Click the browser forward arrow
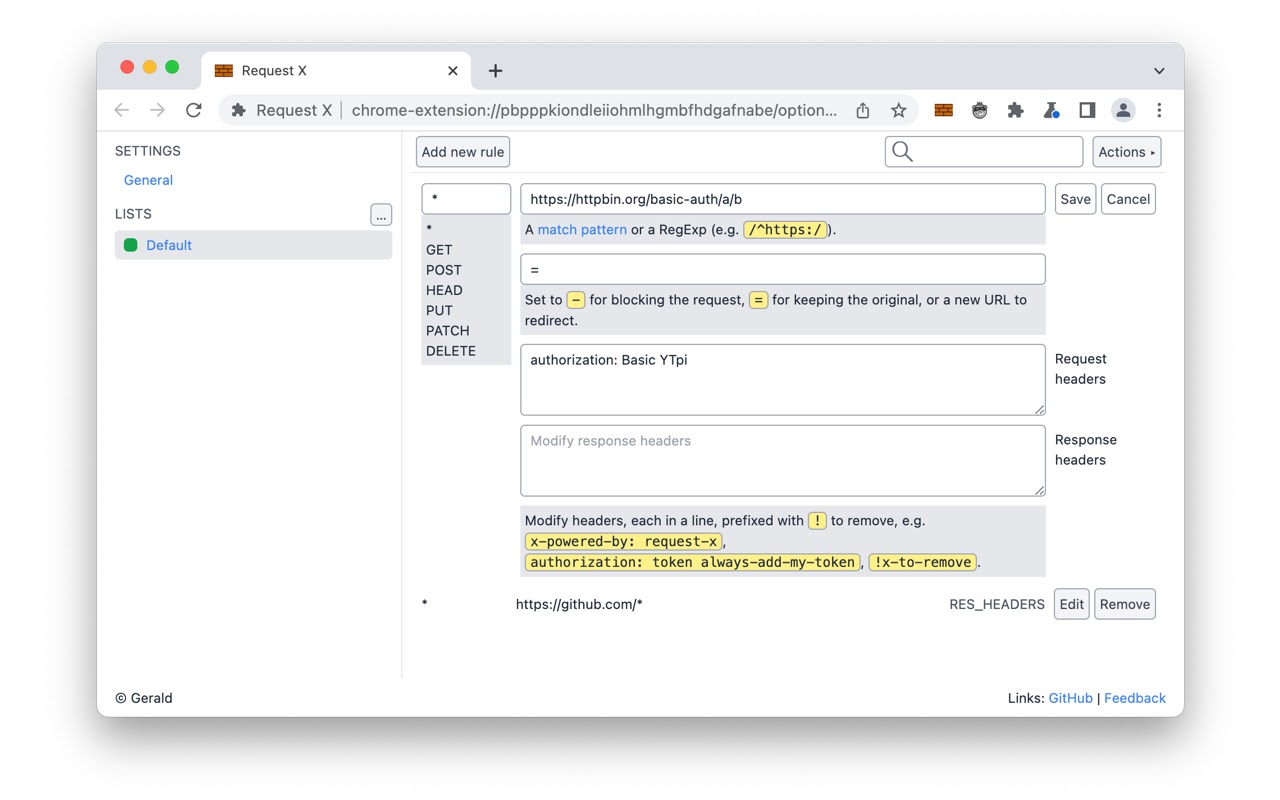The image size is (1280, 800). point(157,110)
